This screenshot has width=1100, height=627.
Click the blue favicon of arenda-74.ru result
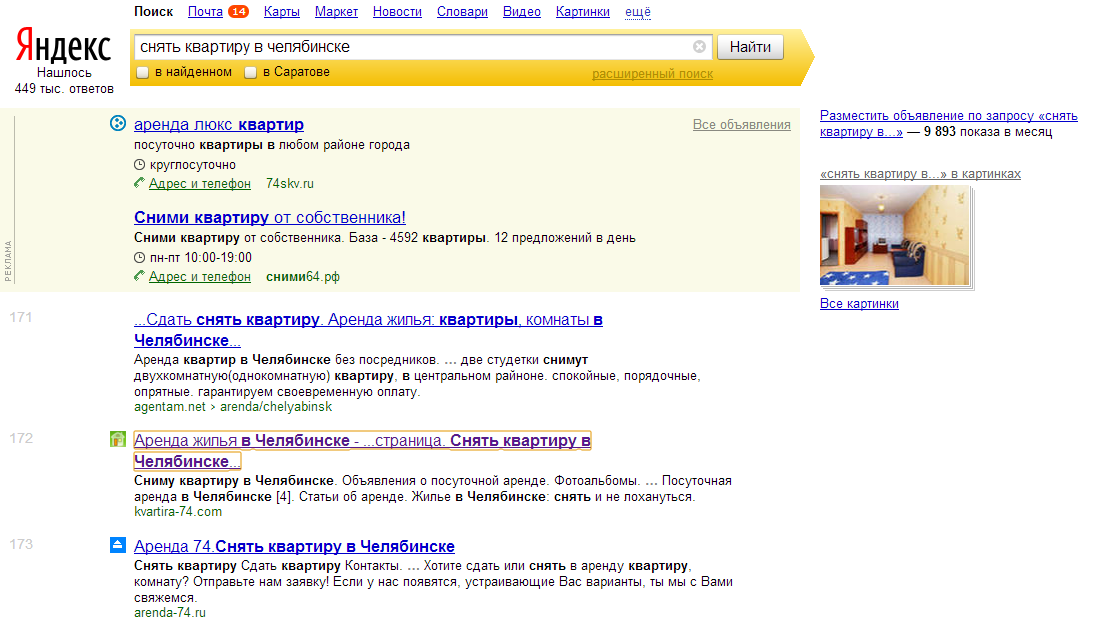coord(118,545)
